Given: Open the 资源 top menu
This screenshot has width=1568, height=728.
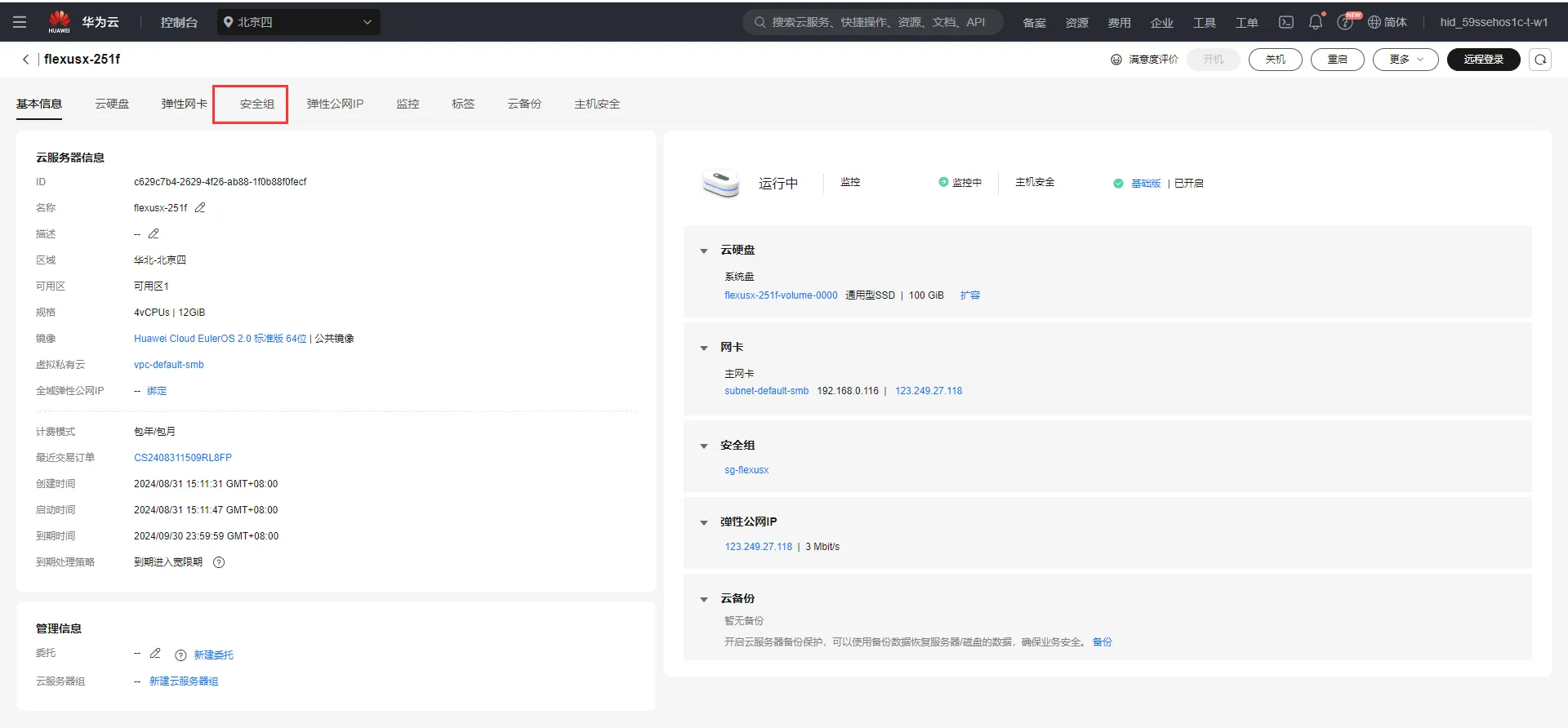Looking at the screenshot, I should click(1077, 22).
